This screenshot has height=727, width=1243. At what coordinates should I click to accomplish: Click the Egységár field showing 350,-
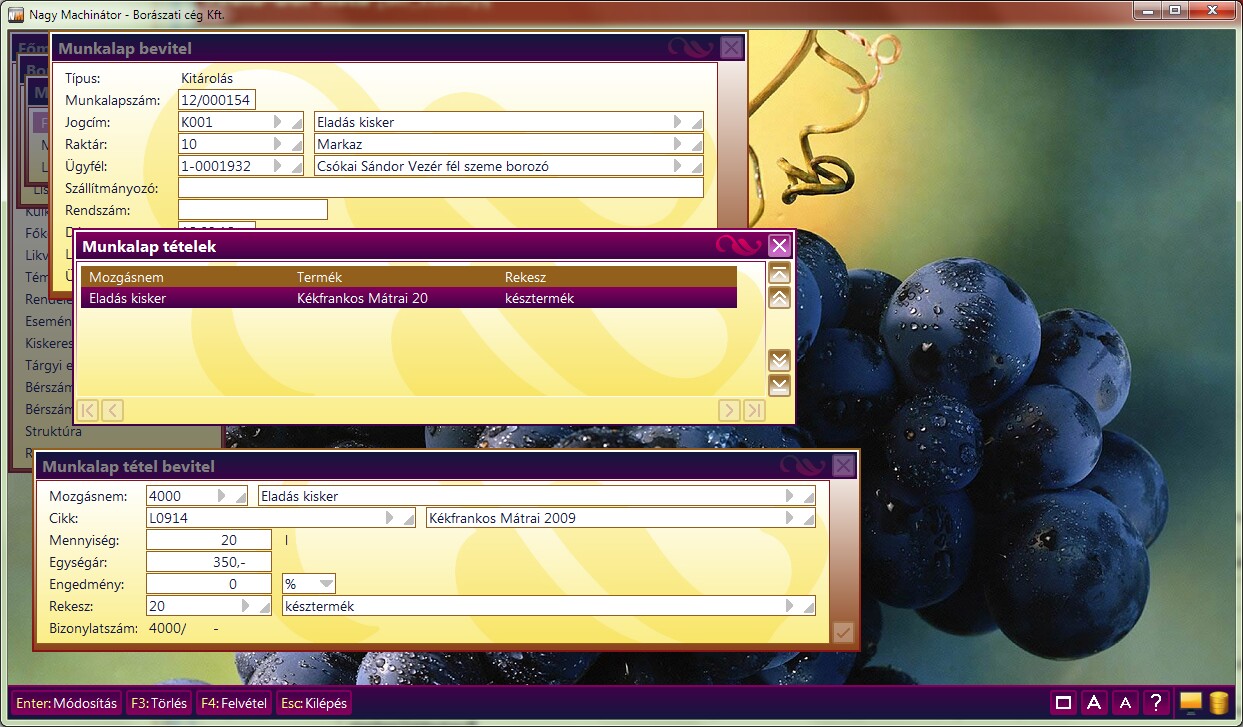209,562
